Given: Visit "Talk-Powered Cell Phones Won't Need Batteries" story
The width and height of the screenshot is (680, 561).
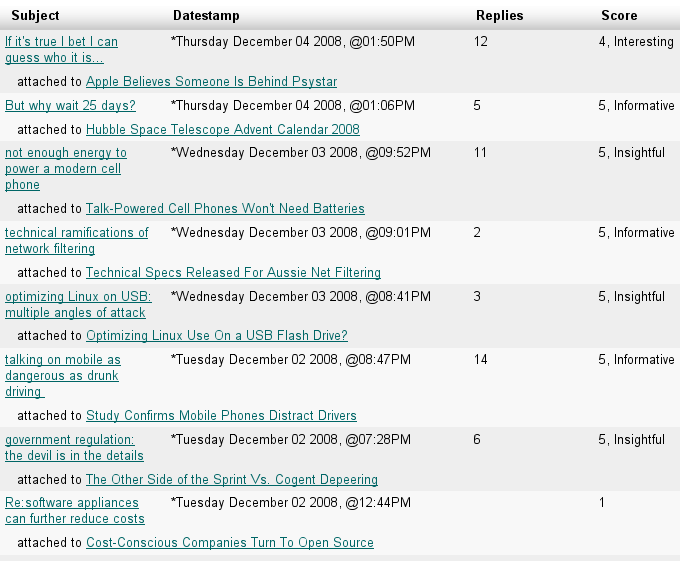Looking at the screenshot, I should click(x=225, y=209).
